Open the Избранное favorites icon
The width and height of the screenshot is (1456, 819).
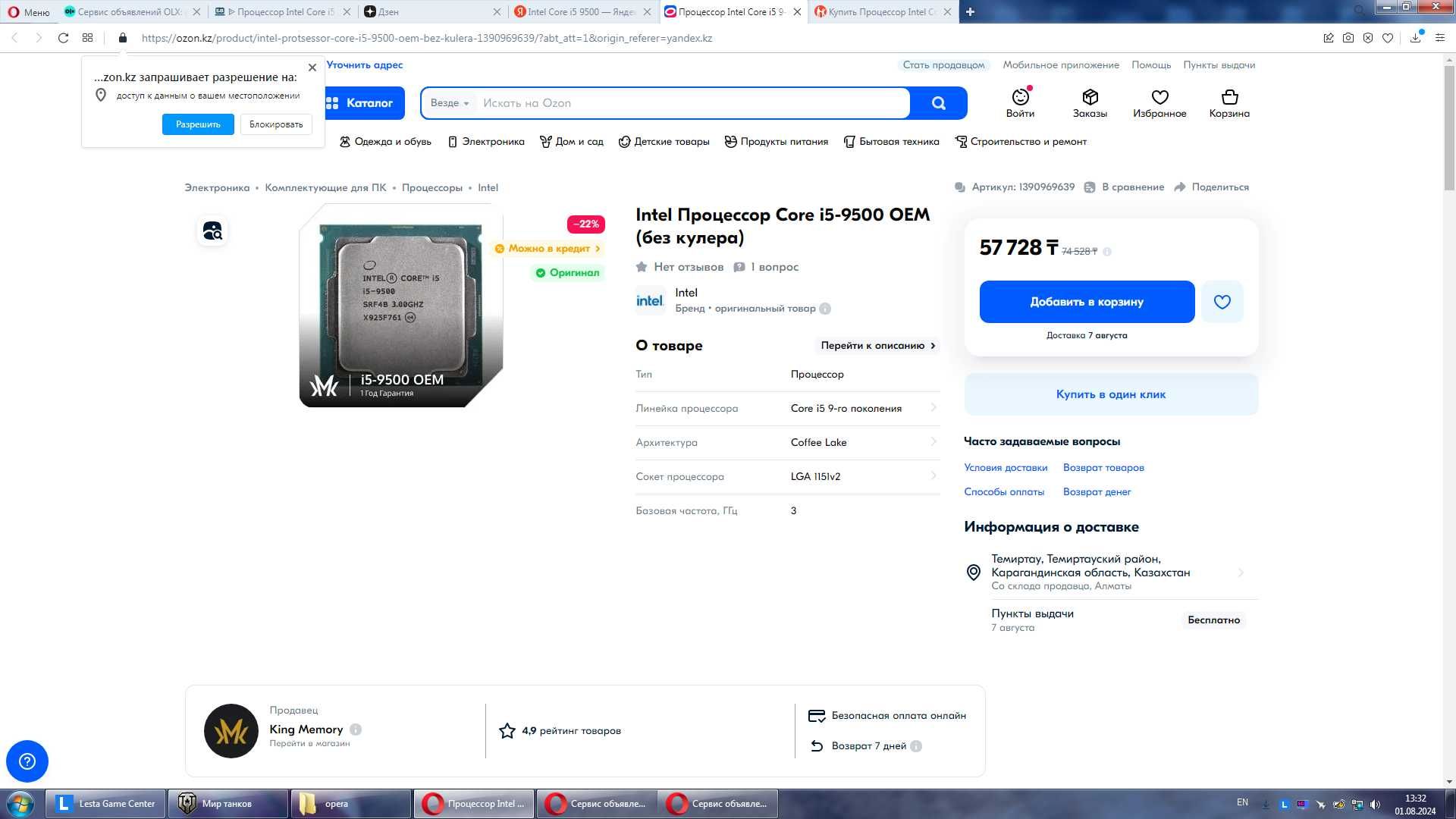[x=1159, y=103]
